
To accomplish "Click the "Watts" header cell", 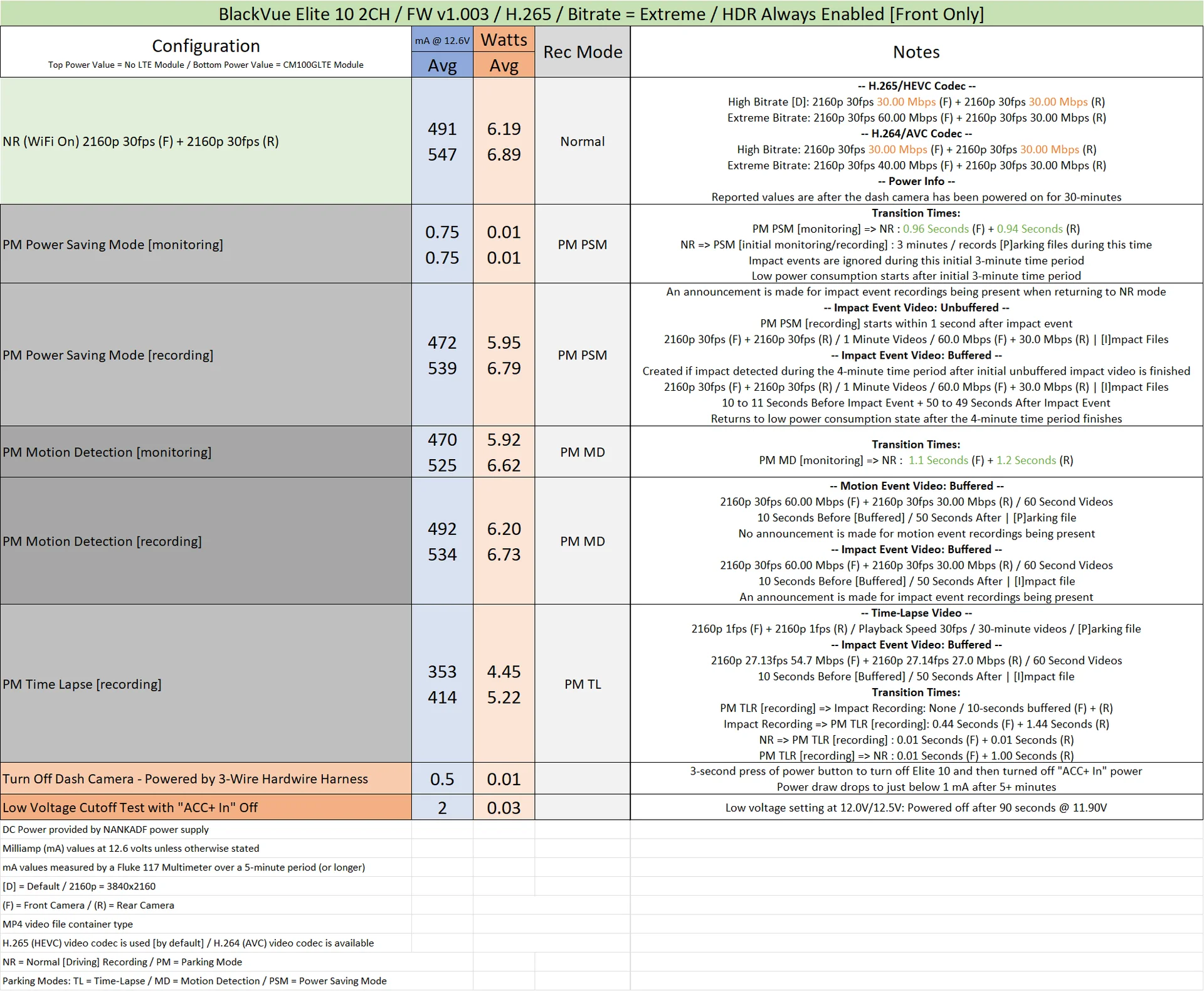I will (x=504, y=40).
